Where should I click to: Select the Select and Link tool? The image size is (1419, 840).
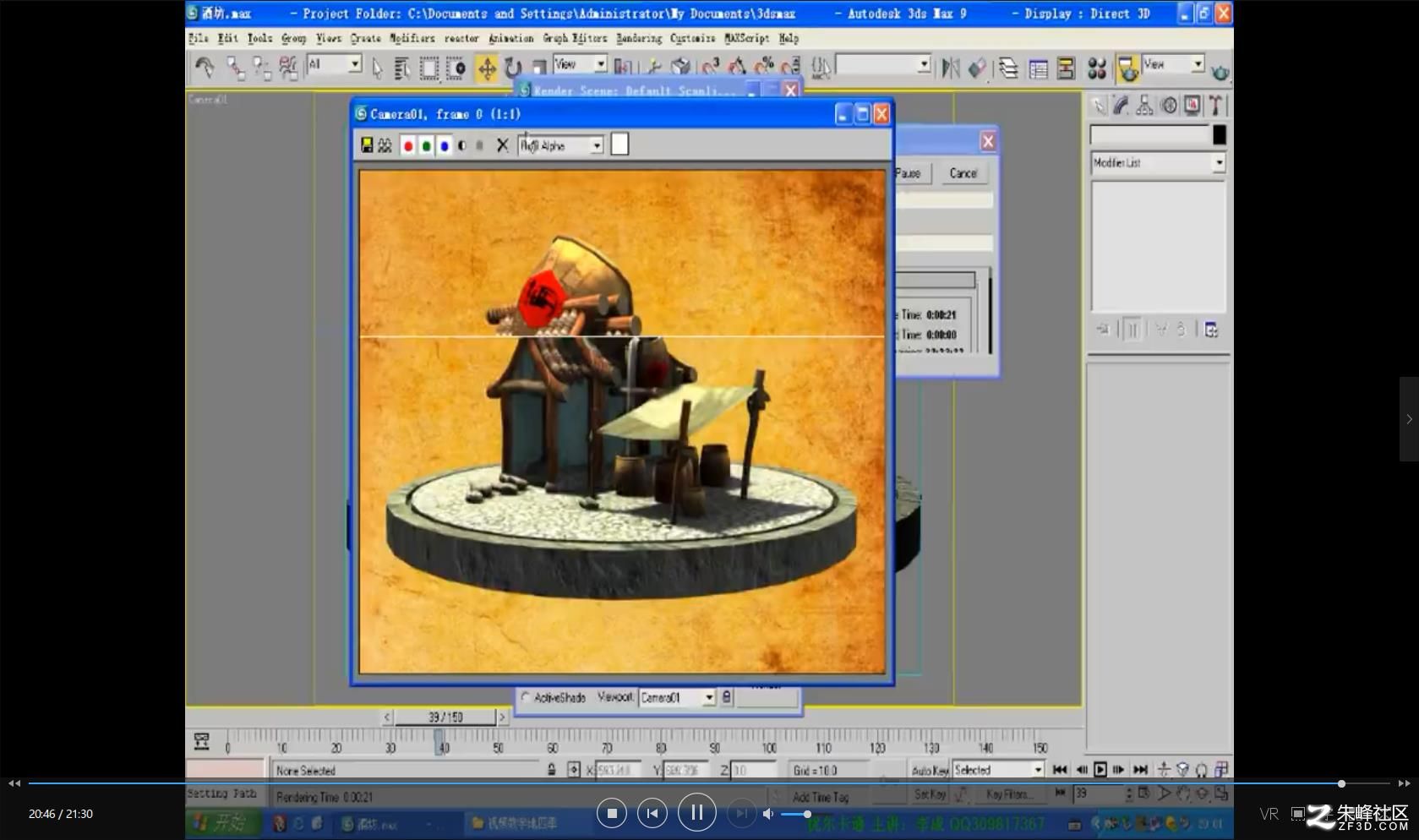click(235, 68)
